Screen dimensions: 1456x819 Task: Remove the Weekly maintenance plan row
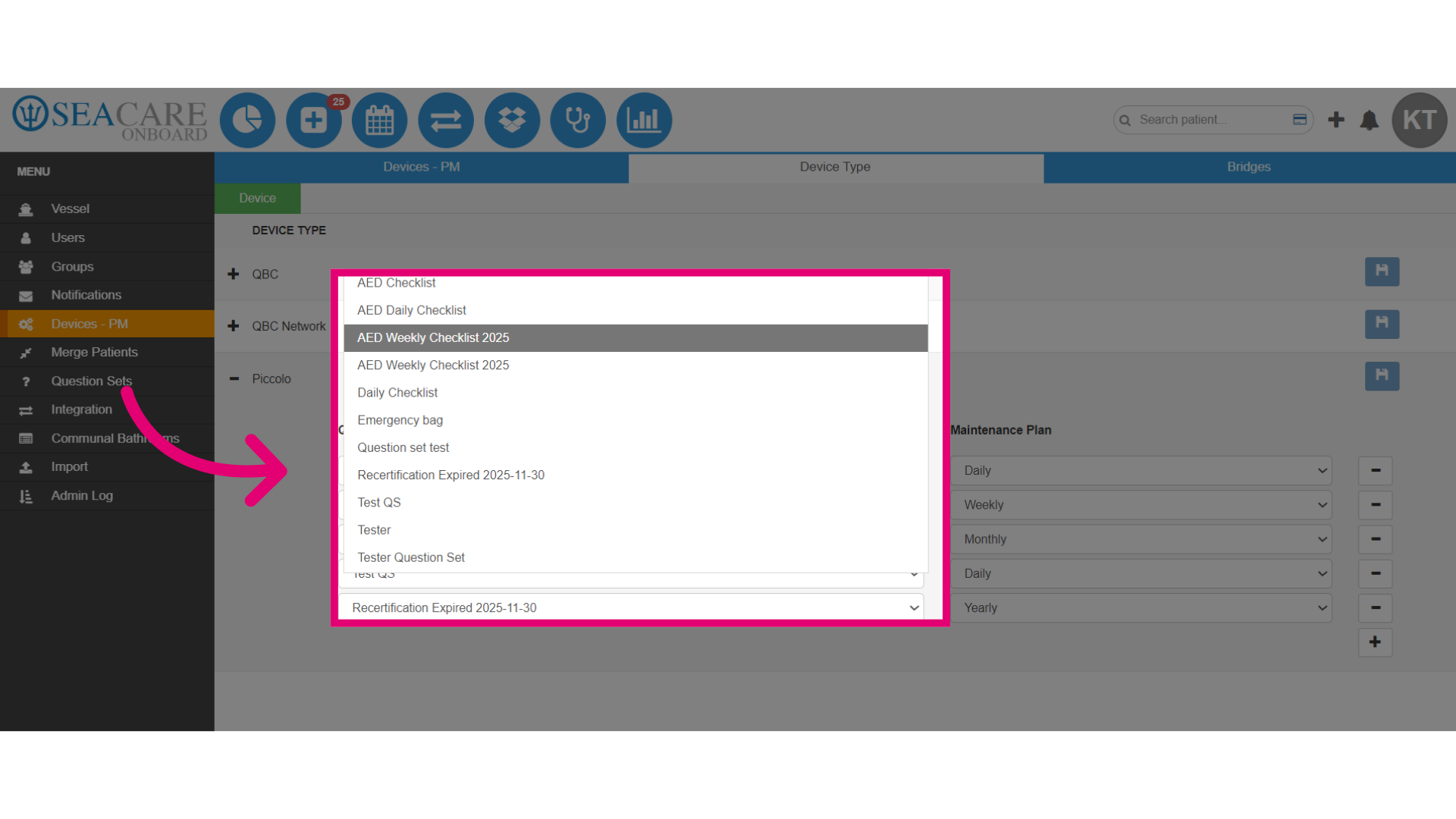click(1375, 505)
